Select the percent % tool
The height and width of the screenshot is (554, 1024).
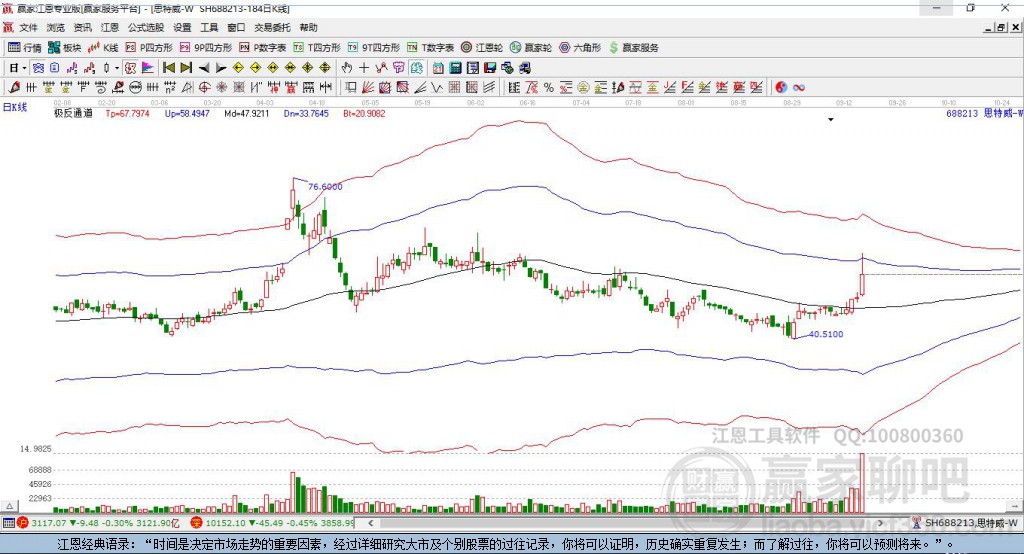(549, 87)
